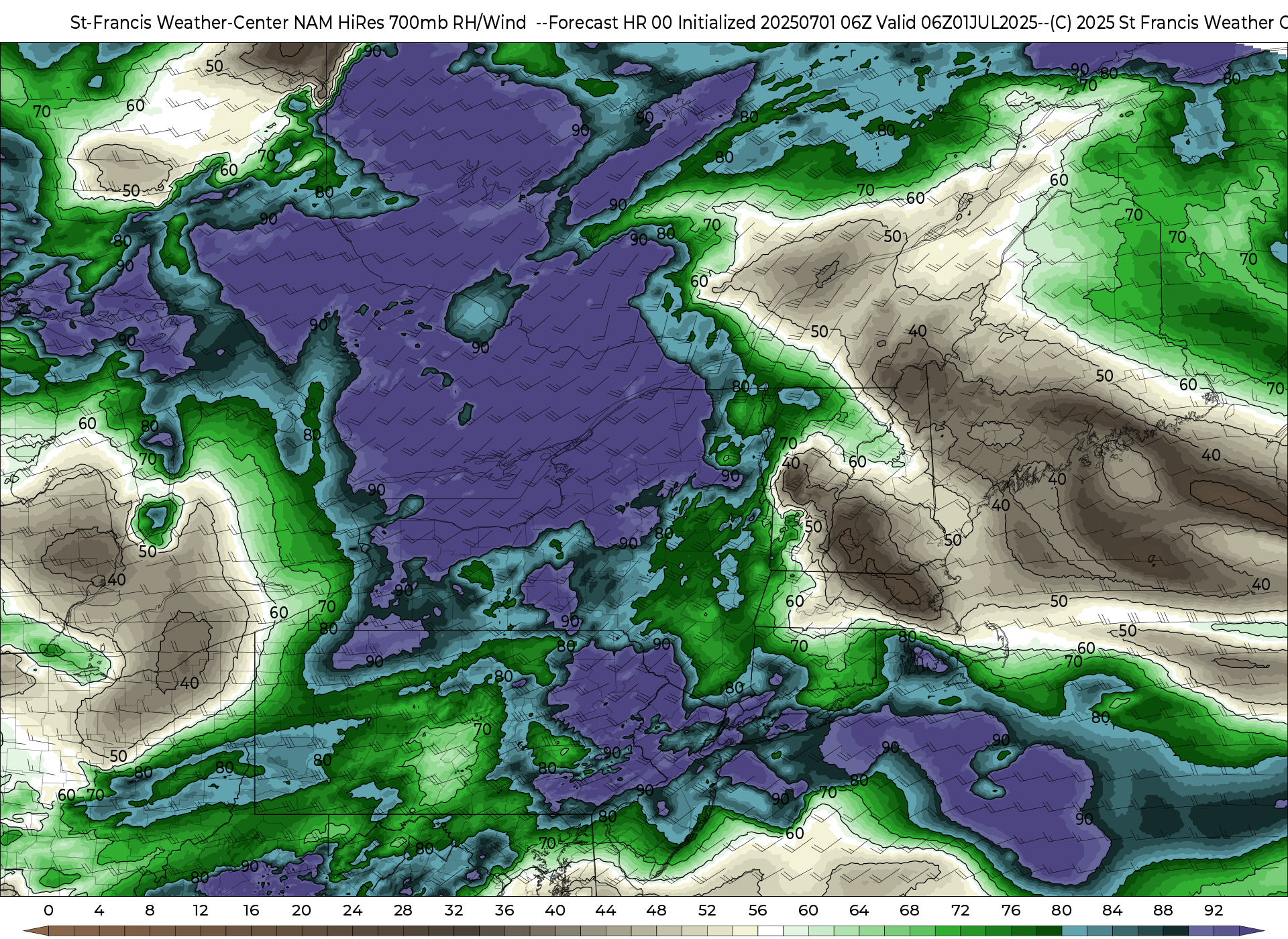Screen dimensions: 1288x939
Task: Click the colorbar tick label "68"
Action: [910, 910]
